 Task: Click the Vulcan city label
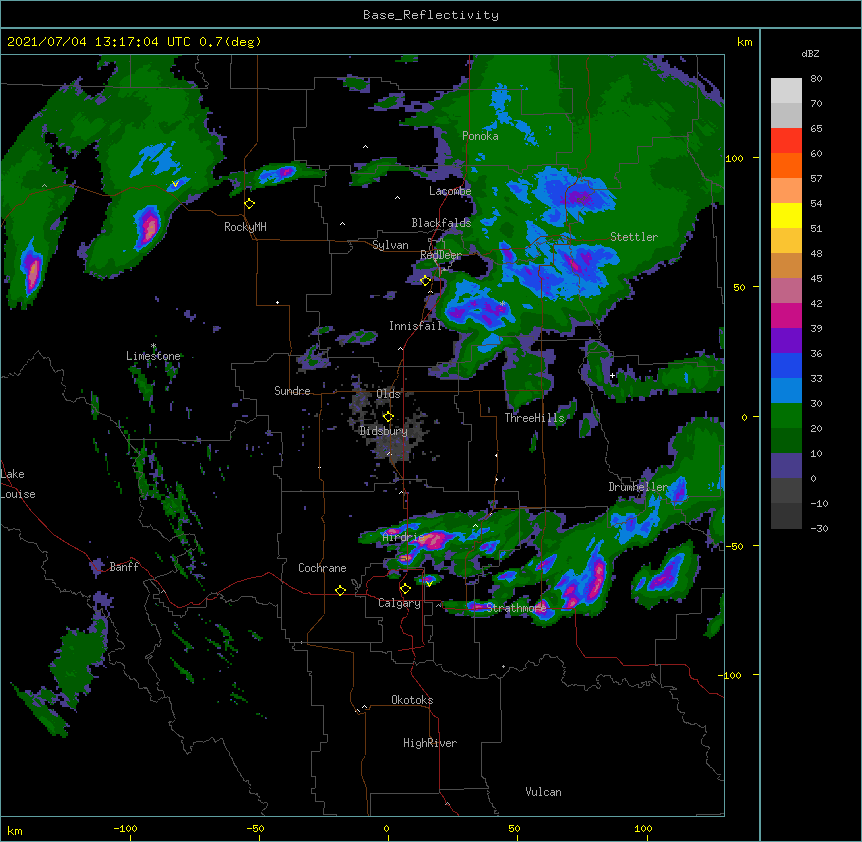pyautogui.click(x=543, y=792)
